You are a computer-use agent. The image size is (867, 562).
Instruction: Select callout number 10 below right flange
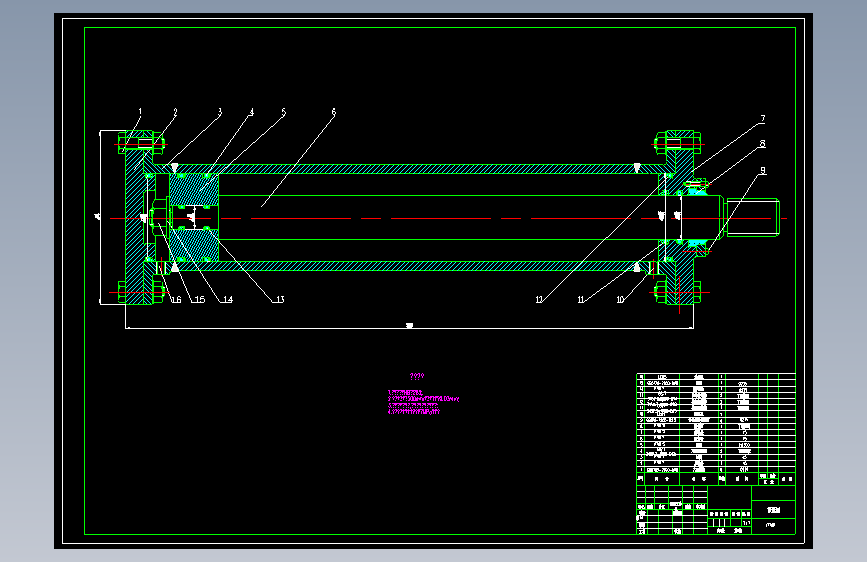click(x=620, y=300)
